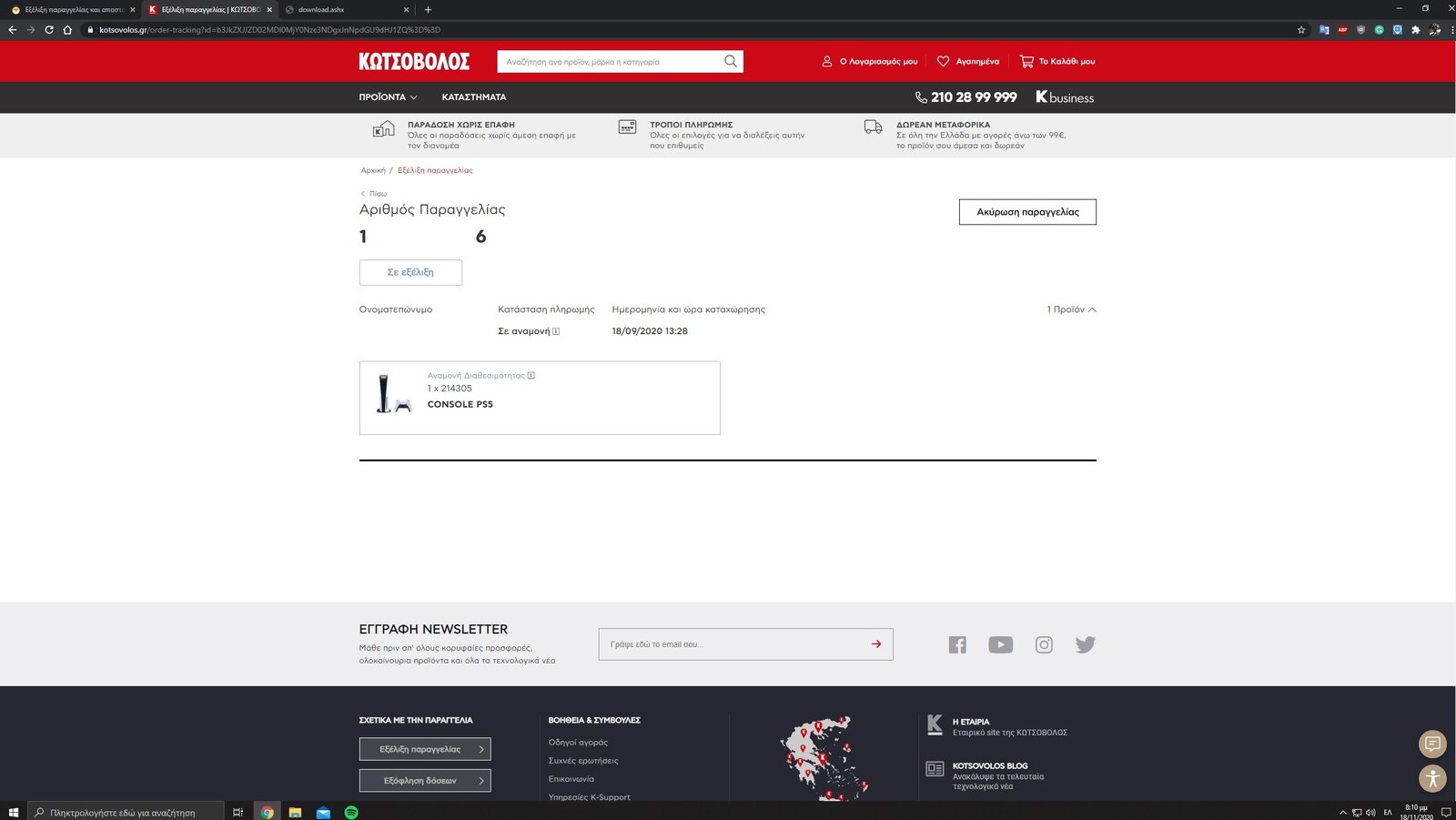Click browser back arrow
Screen dimensions: 1456x820
coord(12,29)
